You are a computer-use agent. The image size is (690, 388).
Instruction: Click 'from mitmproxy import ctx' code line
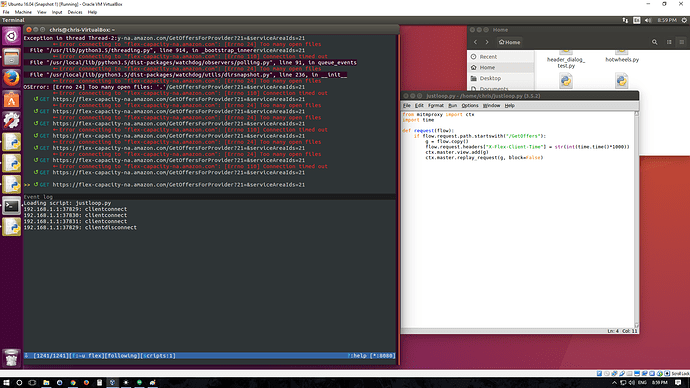click(438, 114)
